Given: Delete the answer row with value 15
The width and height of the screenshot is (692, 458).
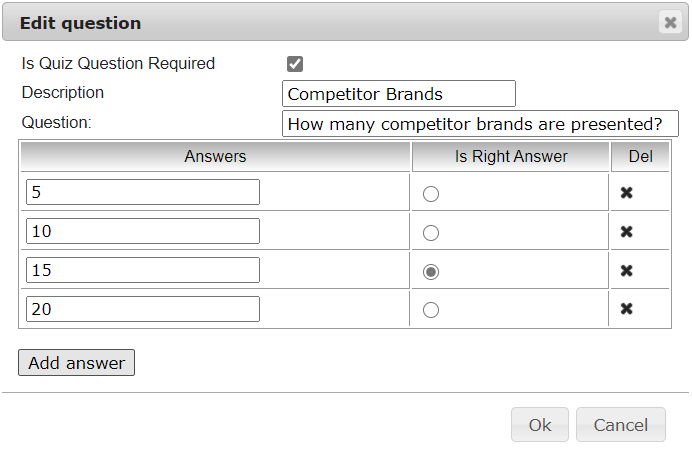Looking at the screenshot, I should tap(627, 271).
